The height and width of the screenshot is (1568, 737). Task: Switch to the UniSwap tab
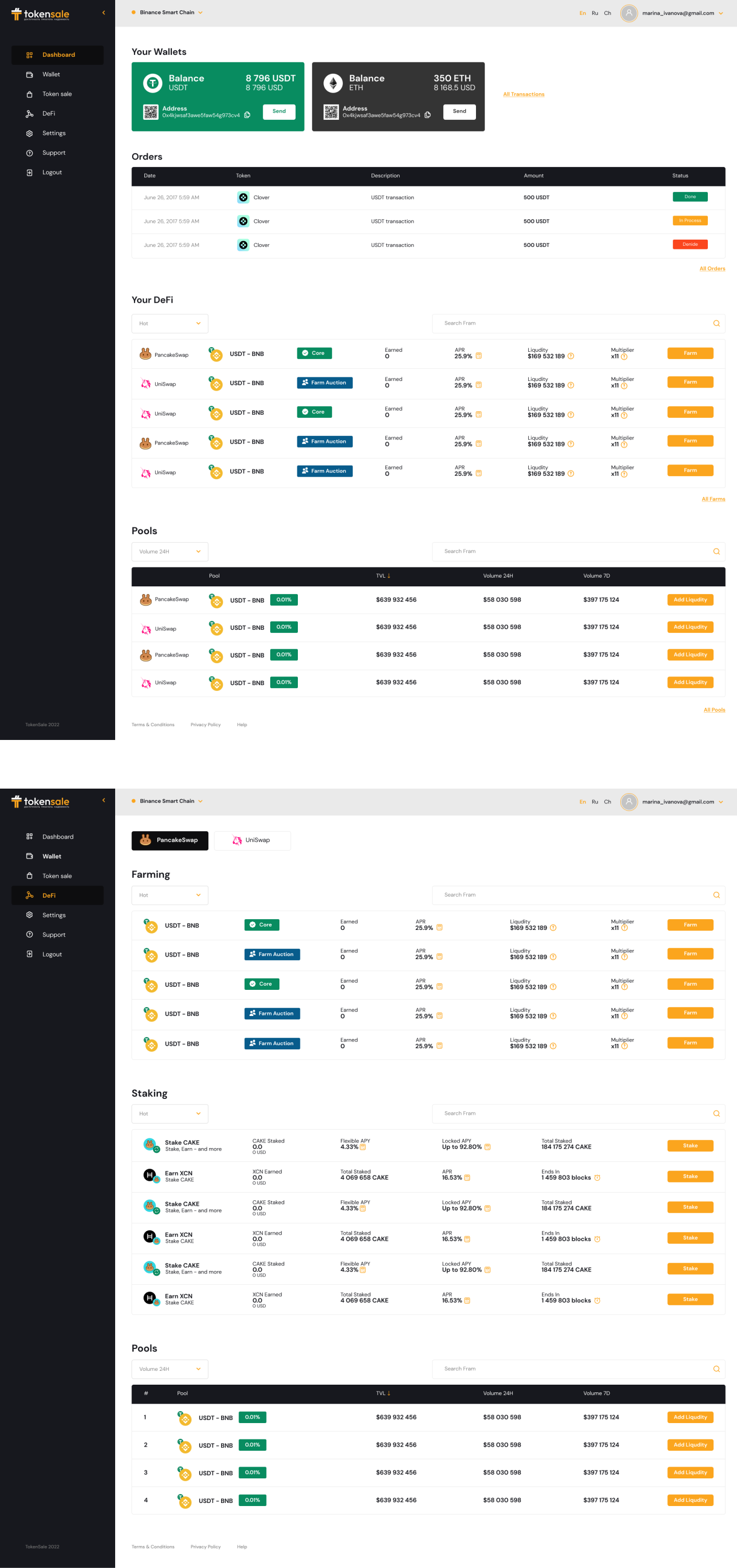252,840
